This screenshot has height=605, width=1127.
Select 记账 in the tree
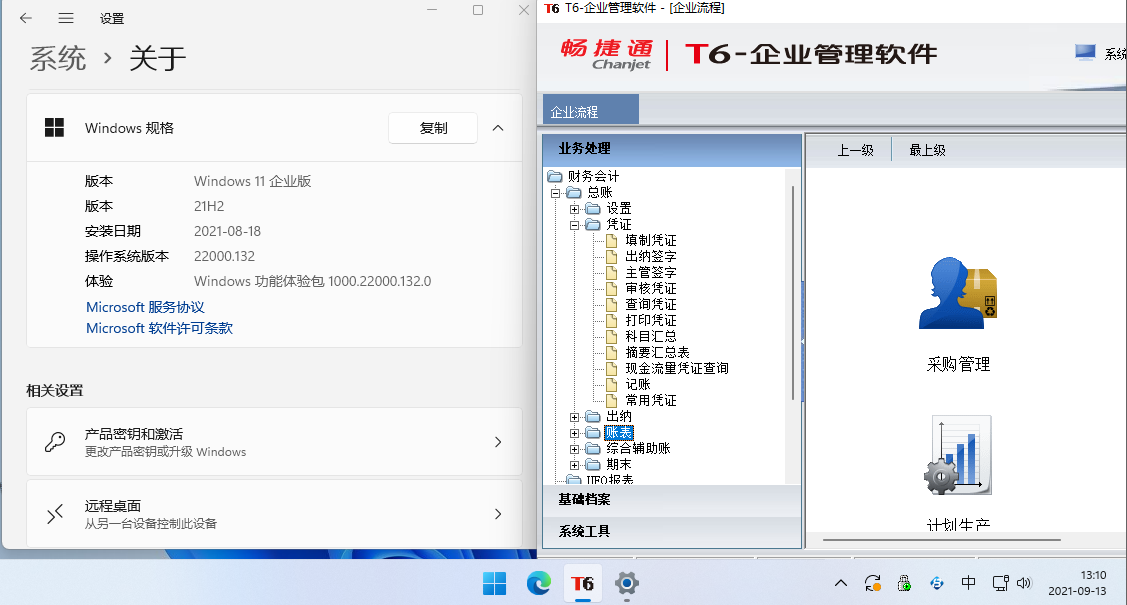[638, 384]
